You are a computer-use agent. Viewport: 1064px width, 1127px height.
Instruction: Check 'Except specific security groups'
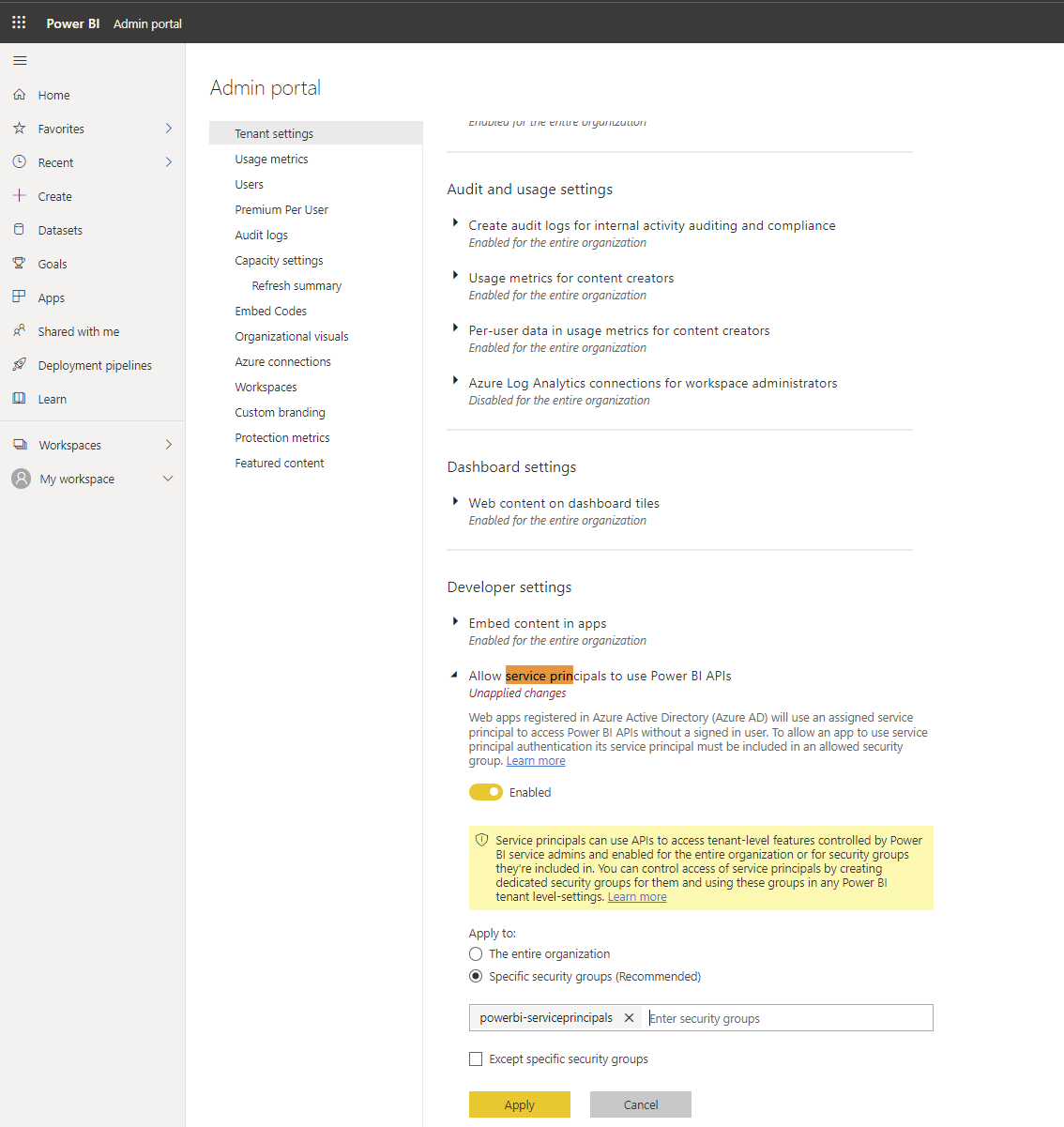[x=476, y=1058]
